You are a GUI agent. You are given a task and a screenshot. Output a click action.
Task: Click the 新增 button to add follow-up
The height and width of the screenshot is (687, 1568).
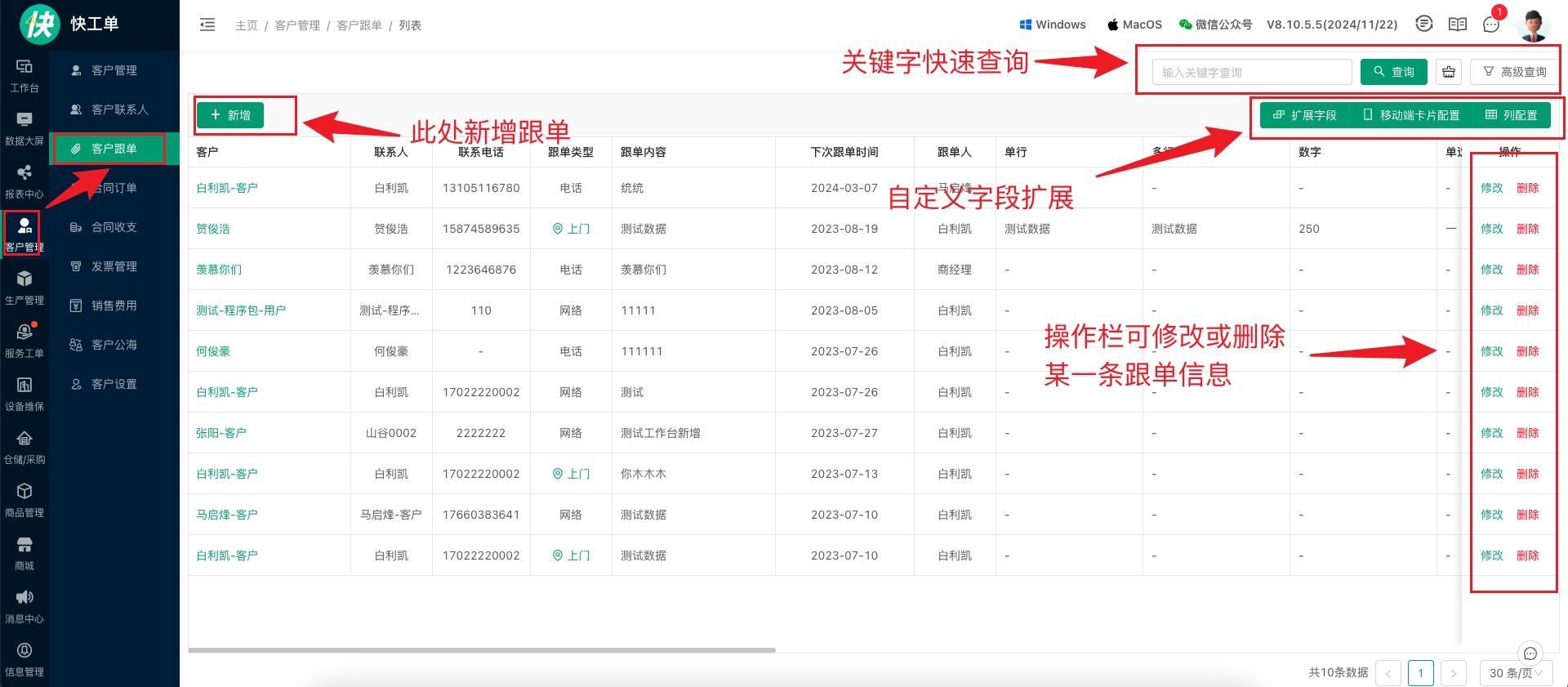coord(230,115)
